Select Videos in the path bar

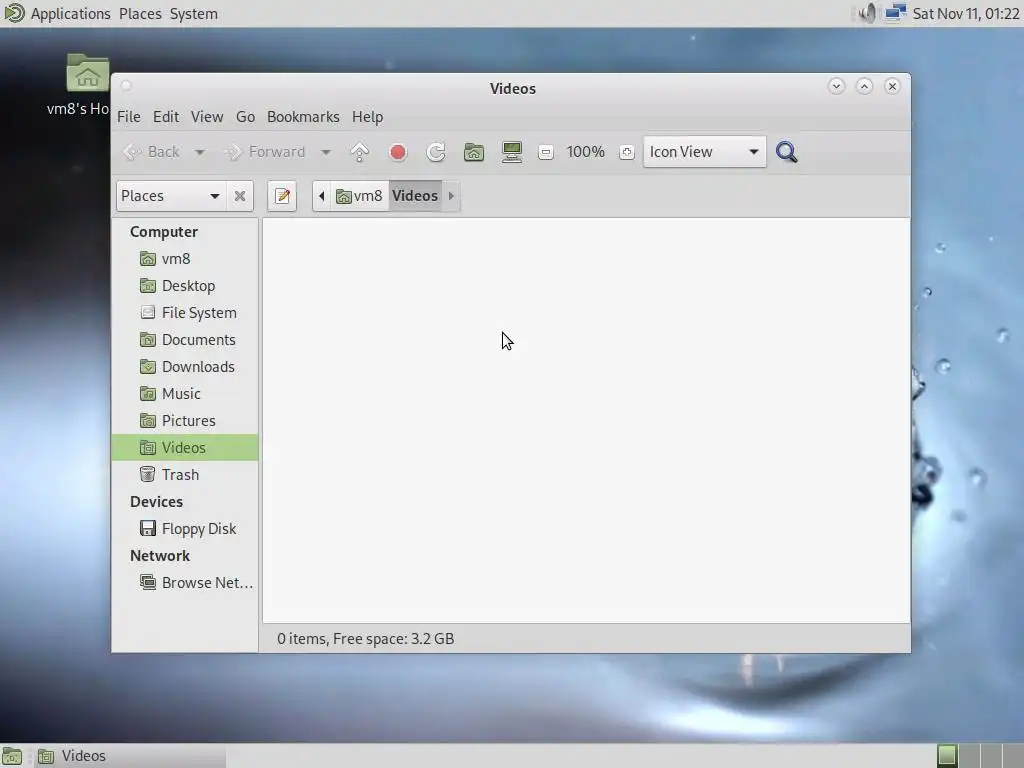pos(415,196)
